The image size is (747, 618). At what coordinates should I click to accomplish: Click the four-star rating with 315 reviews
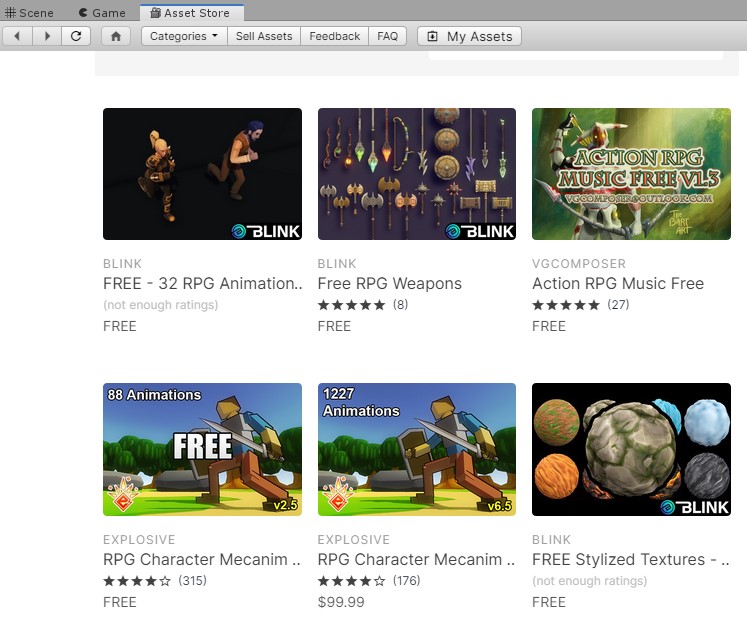click(x=155, y=581)
